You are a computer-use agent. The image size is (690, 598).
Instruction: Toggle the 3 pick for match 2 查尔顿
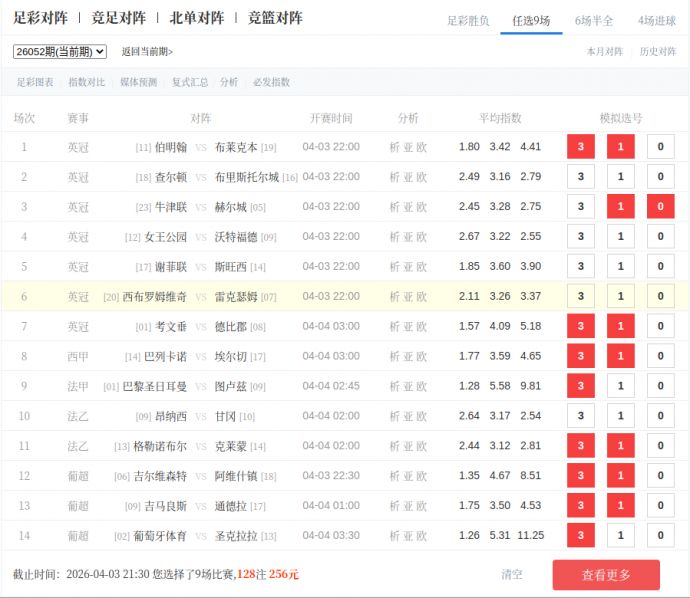(x=580, y=177)
